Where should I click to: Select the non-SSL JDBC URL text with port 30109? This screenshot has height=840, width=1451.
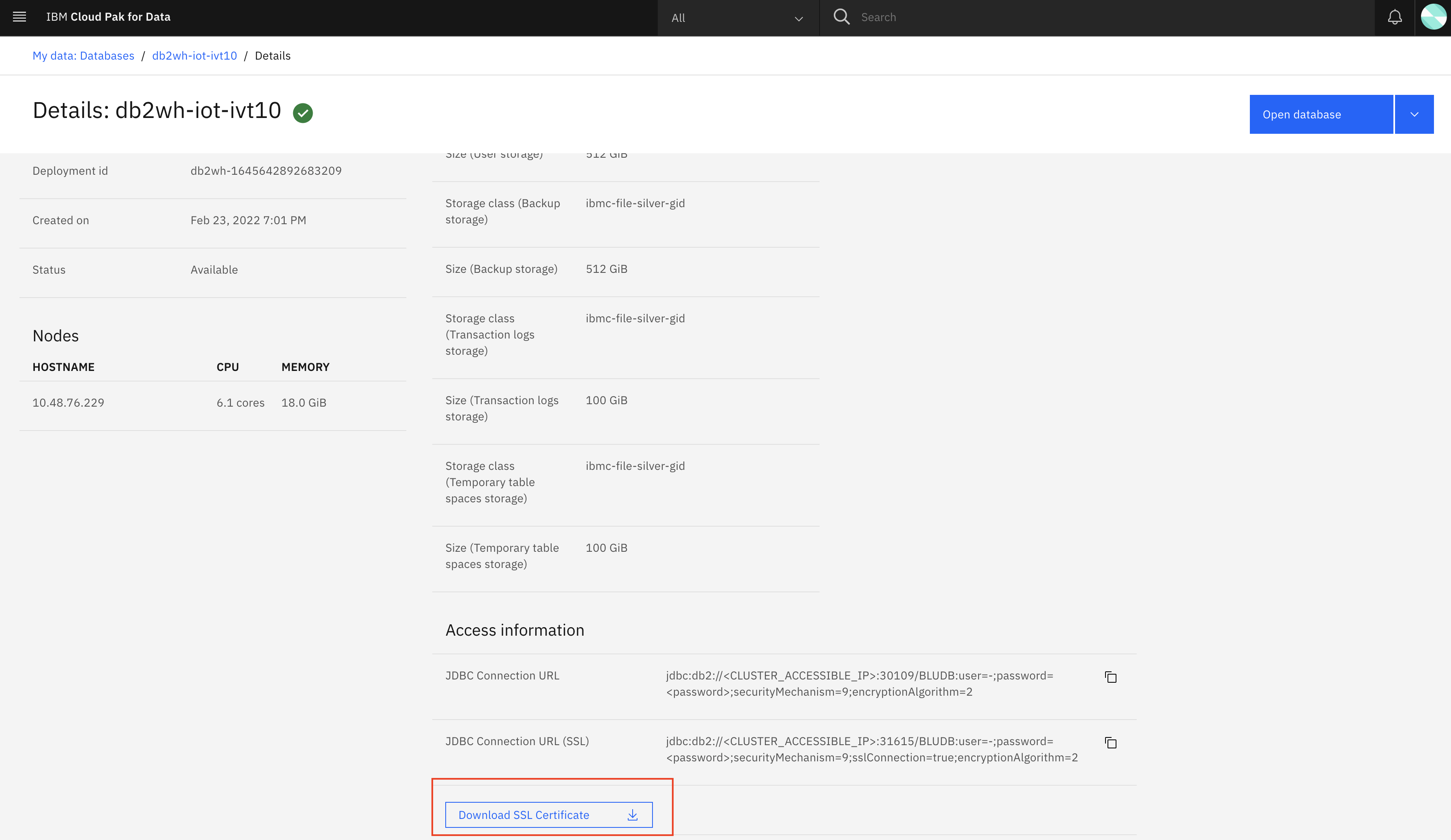click(860, 684)
